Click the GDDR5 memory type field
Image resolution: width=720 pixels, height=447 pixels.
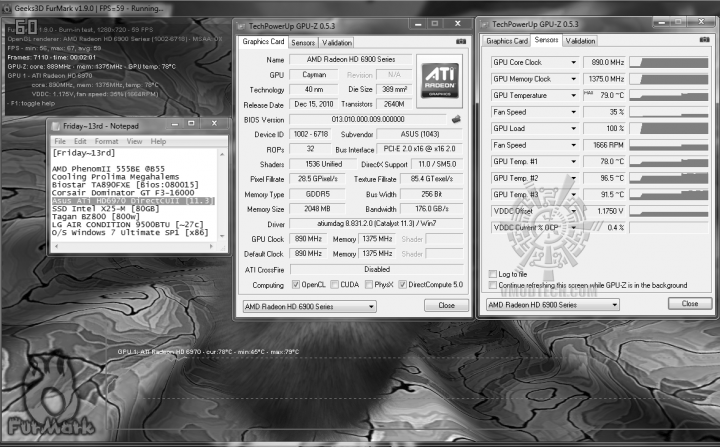317,194
